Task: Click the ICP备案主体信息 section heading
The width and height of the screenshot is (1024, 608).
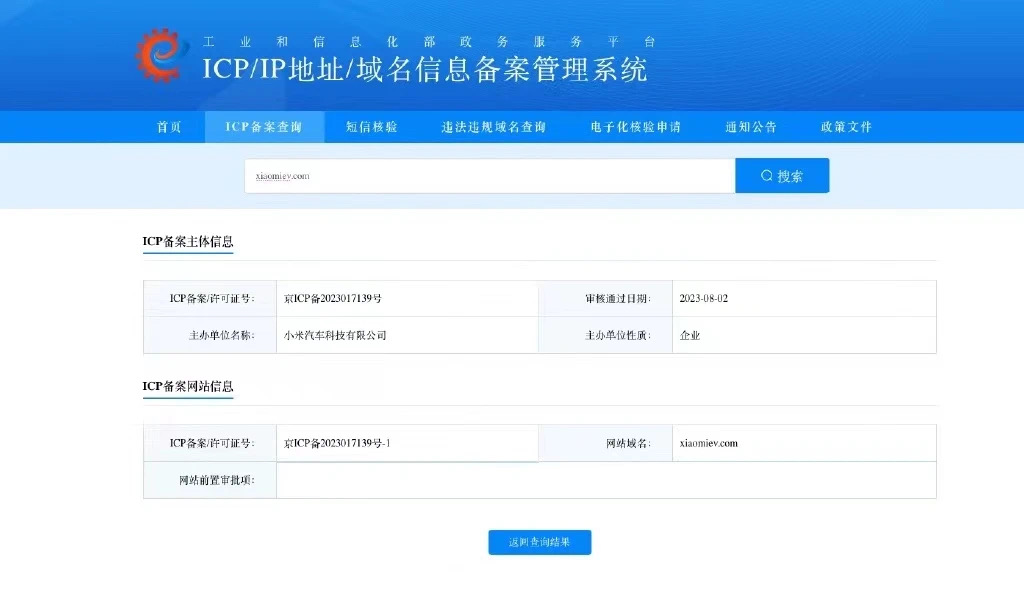Action: 188,242
